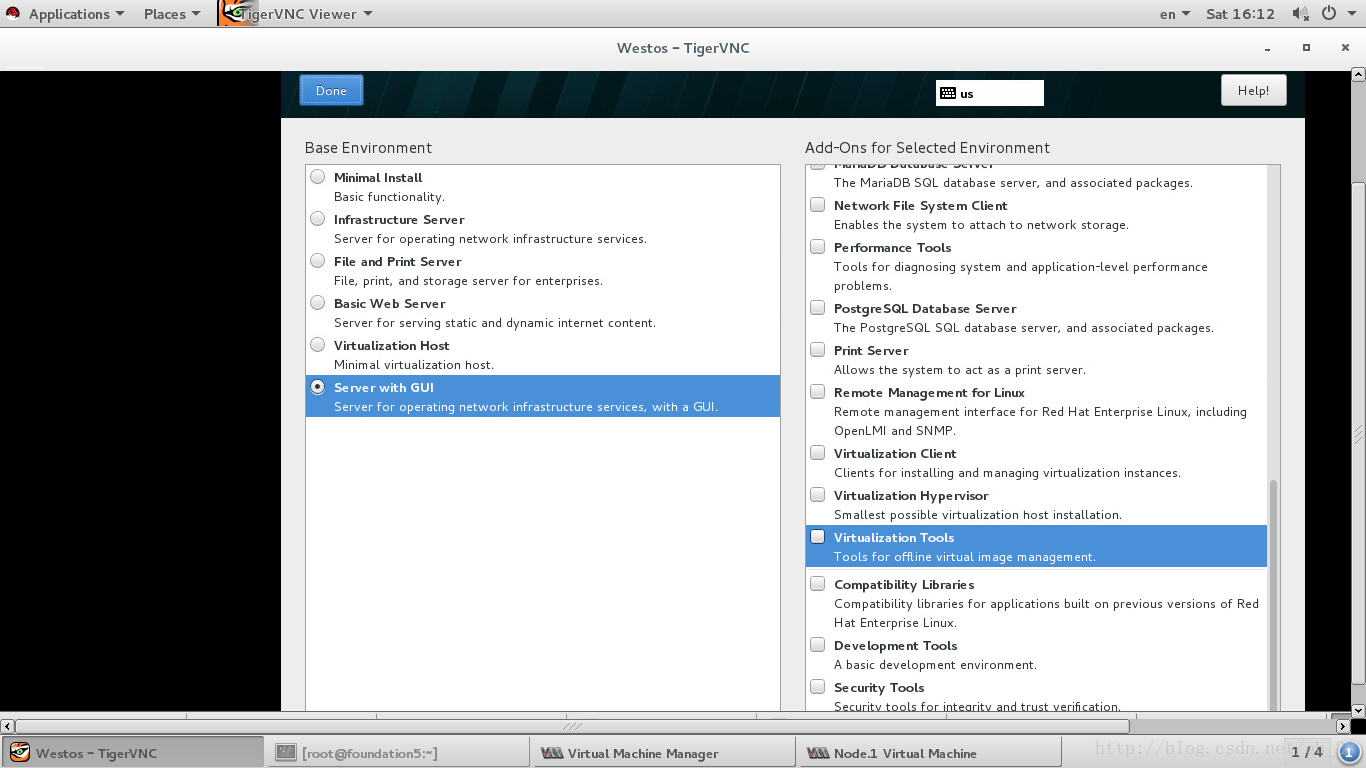
Task: Click the Done button
Action: pos(331,90)
